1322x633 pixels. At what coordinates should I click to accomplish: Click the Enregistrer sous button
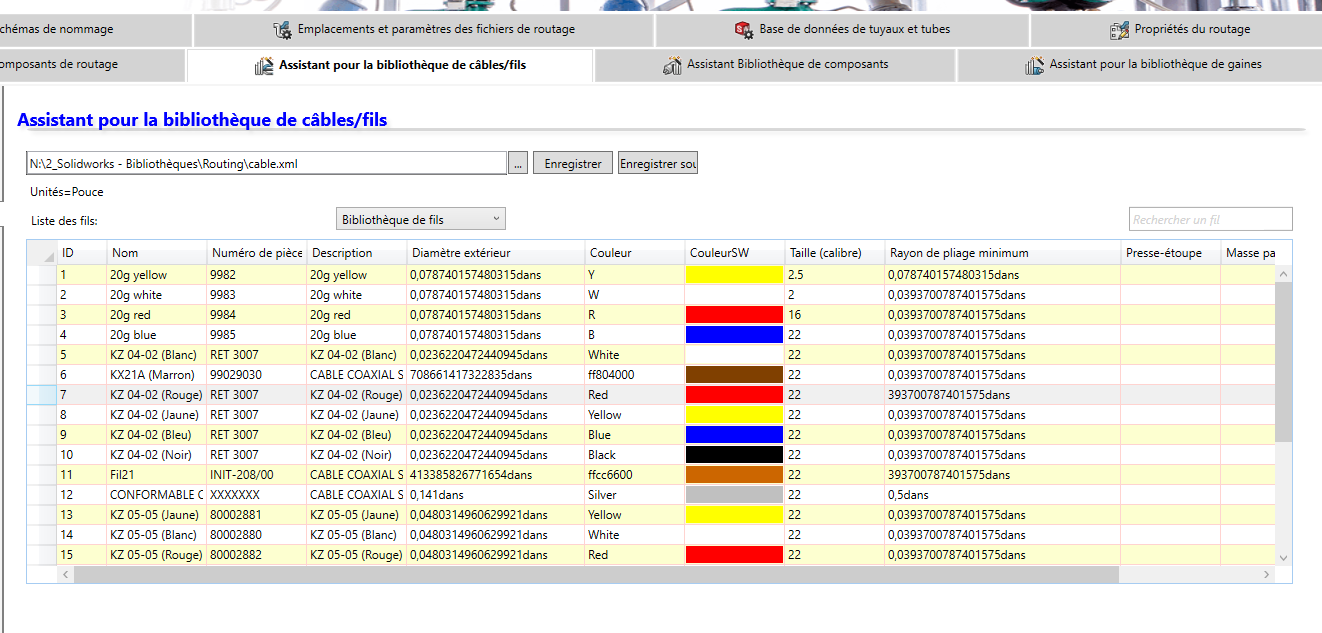pyautogui.click(x=657, y=163)
